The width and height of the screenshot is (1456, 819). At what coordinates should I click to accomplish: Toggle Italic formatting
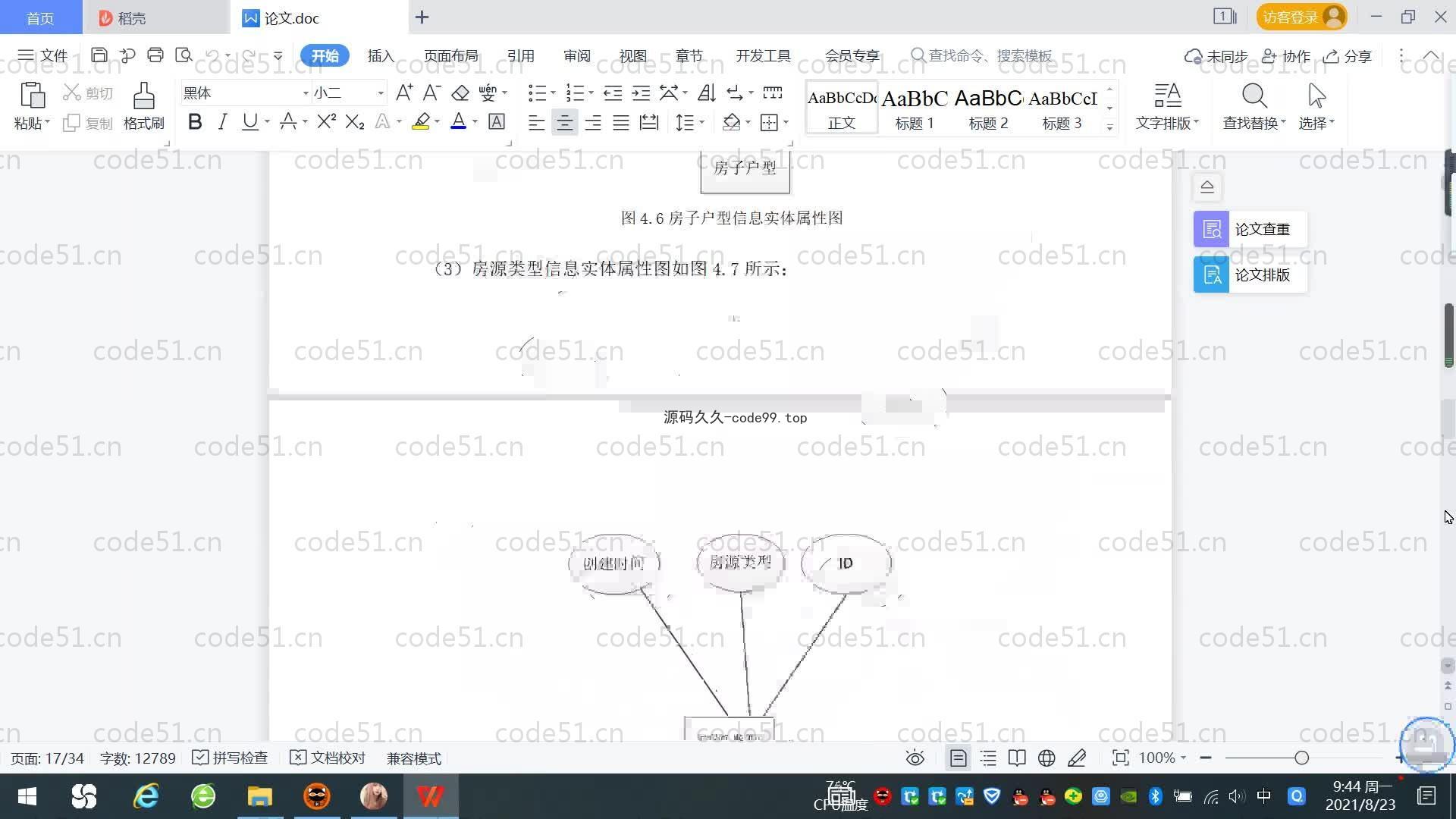222,121
